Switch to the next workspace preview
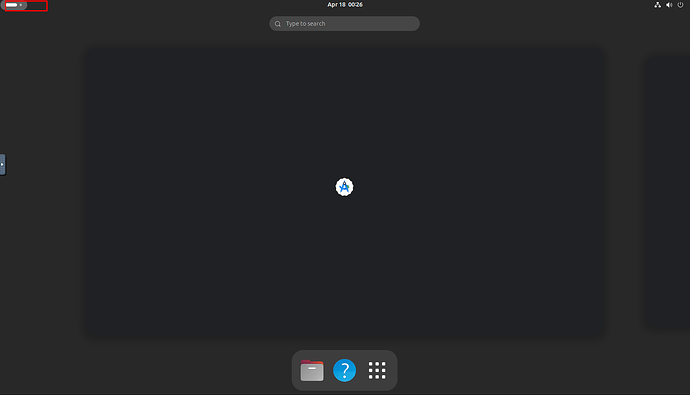Viewport: 690px width, 395px height. click(x=668, y=192)
